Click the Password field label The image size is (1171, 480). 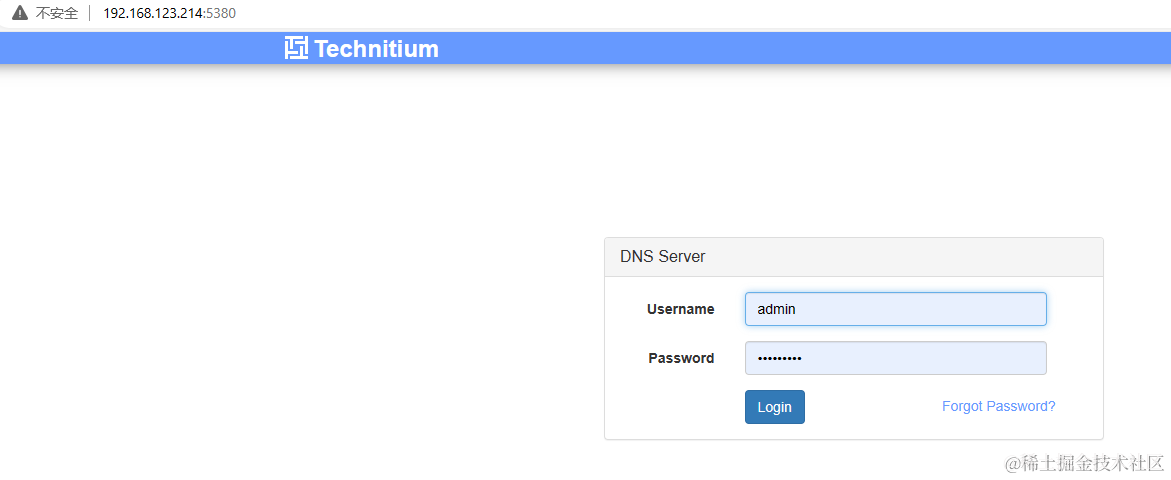point(681,358)
